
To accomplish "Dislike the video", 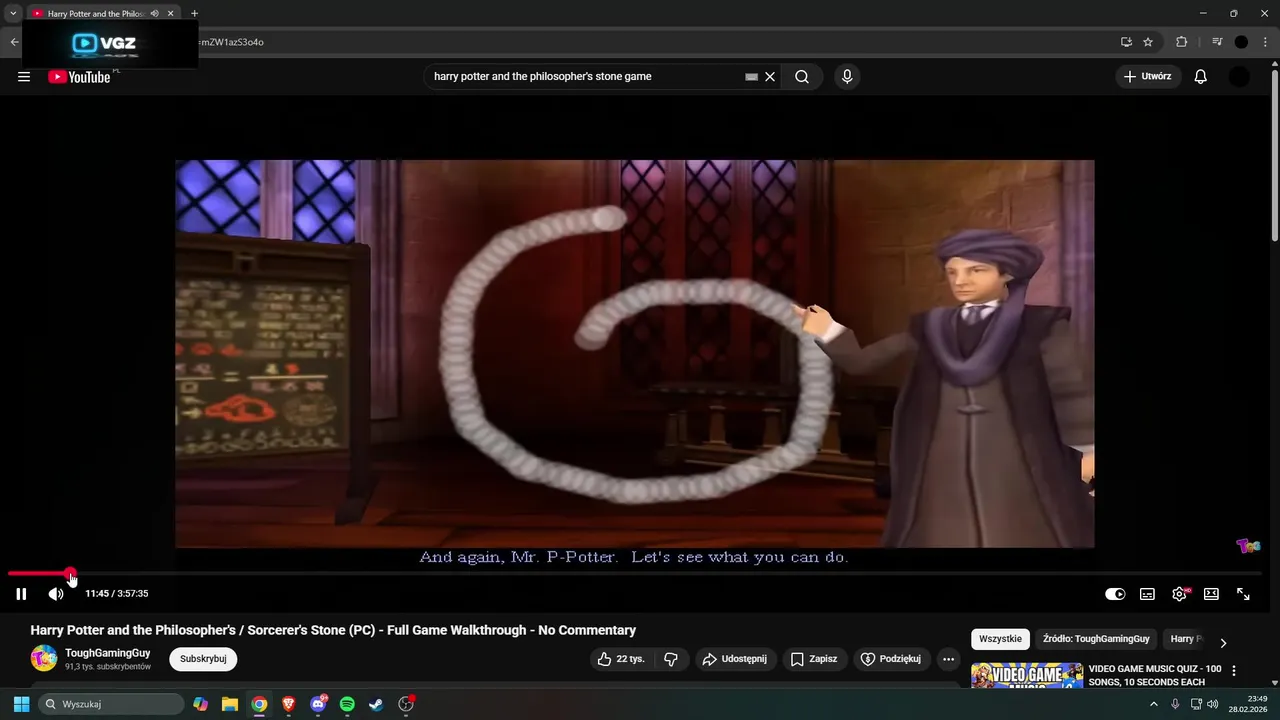I will point(671,659).
